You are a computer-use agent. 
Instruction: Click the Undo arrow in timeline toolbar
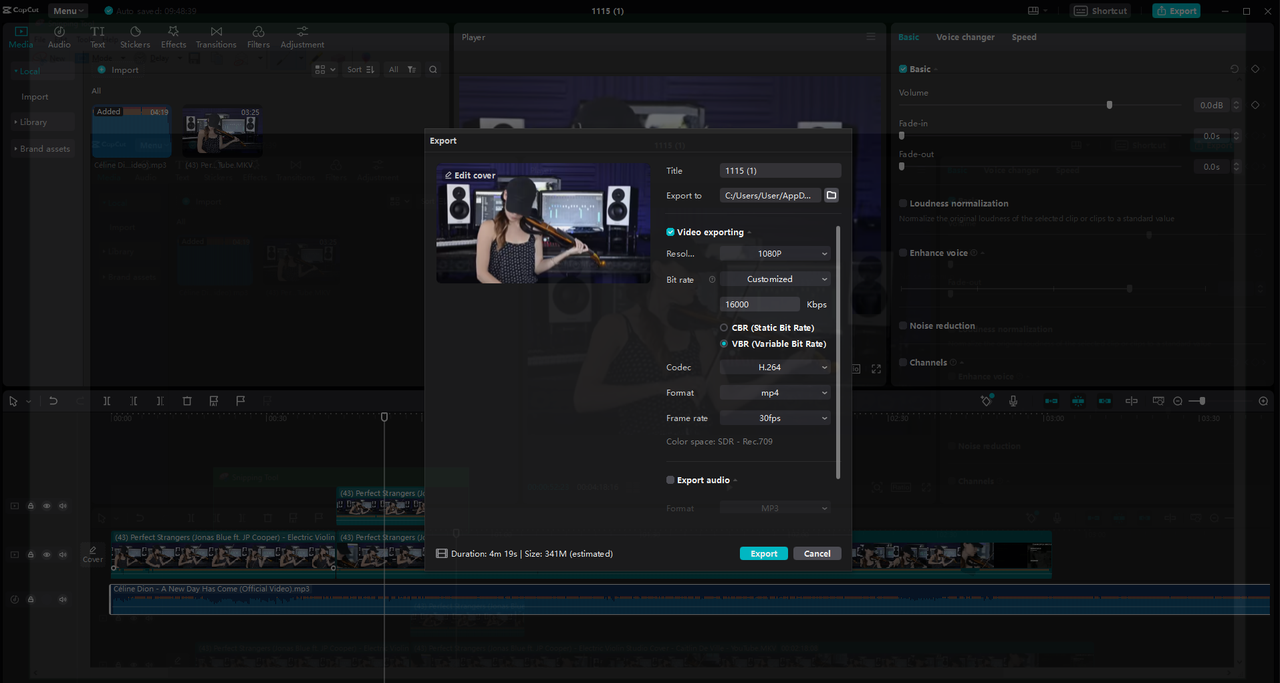[53, 401]
